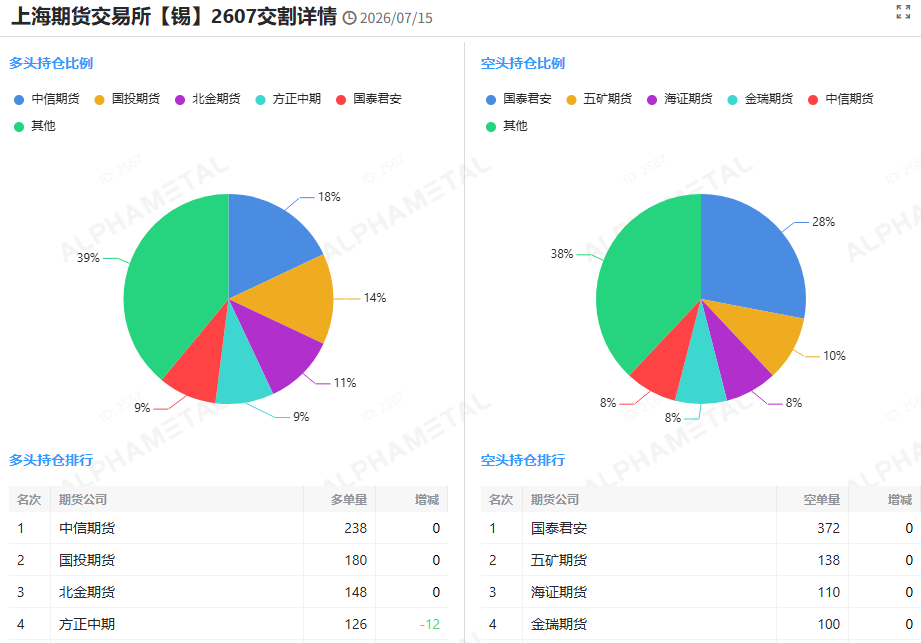
Task: Toggle 金瑞期货 legend item
Action: tap(761, 99)
